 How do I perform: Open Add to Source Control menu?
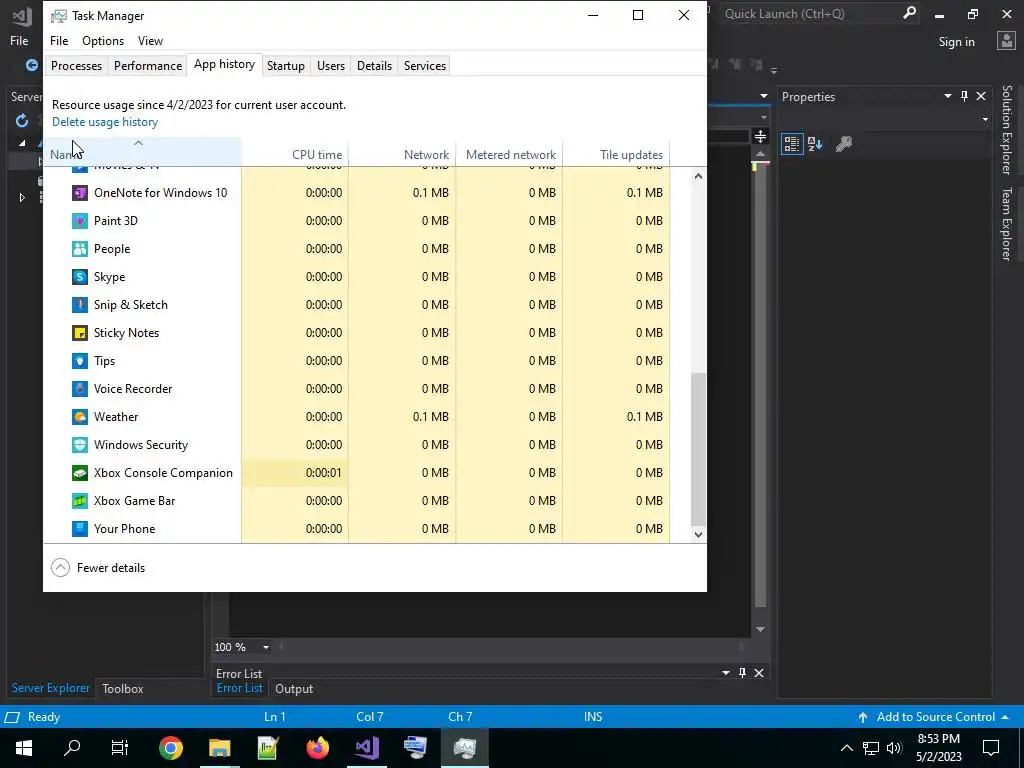(x=934, y=717)
